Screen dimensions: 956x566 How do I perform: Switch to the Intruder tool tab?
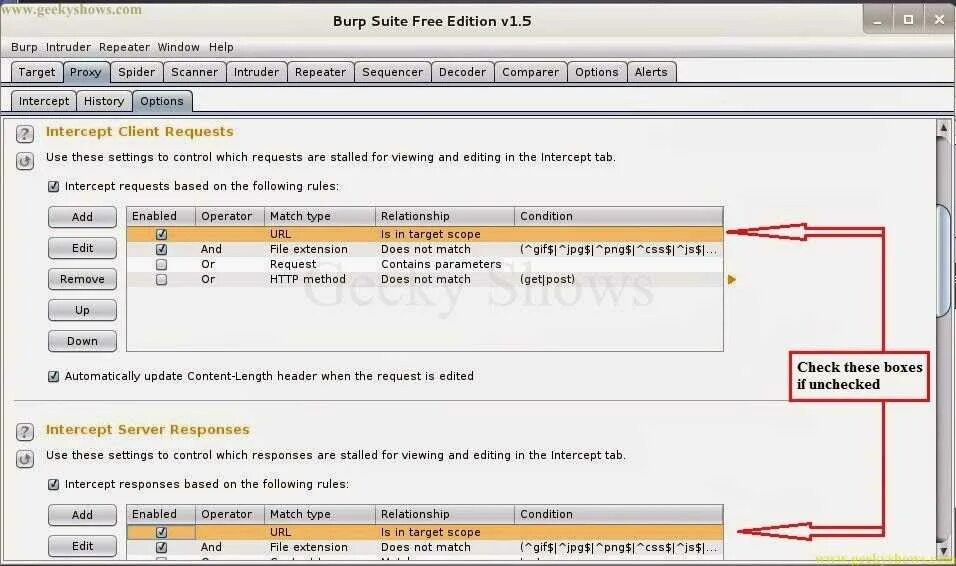[256, 72]
